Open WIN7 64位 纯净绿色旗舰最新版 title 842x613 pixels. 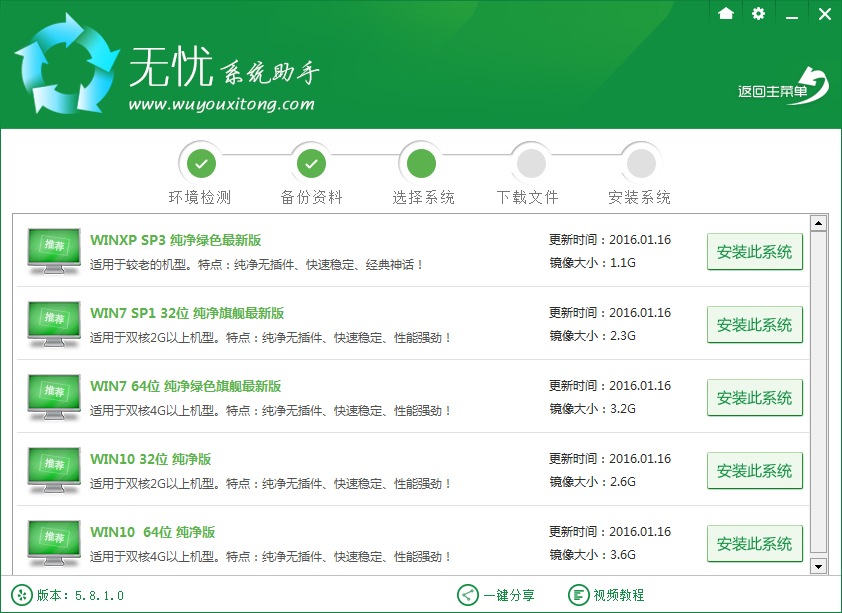[186, 386]
